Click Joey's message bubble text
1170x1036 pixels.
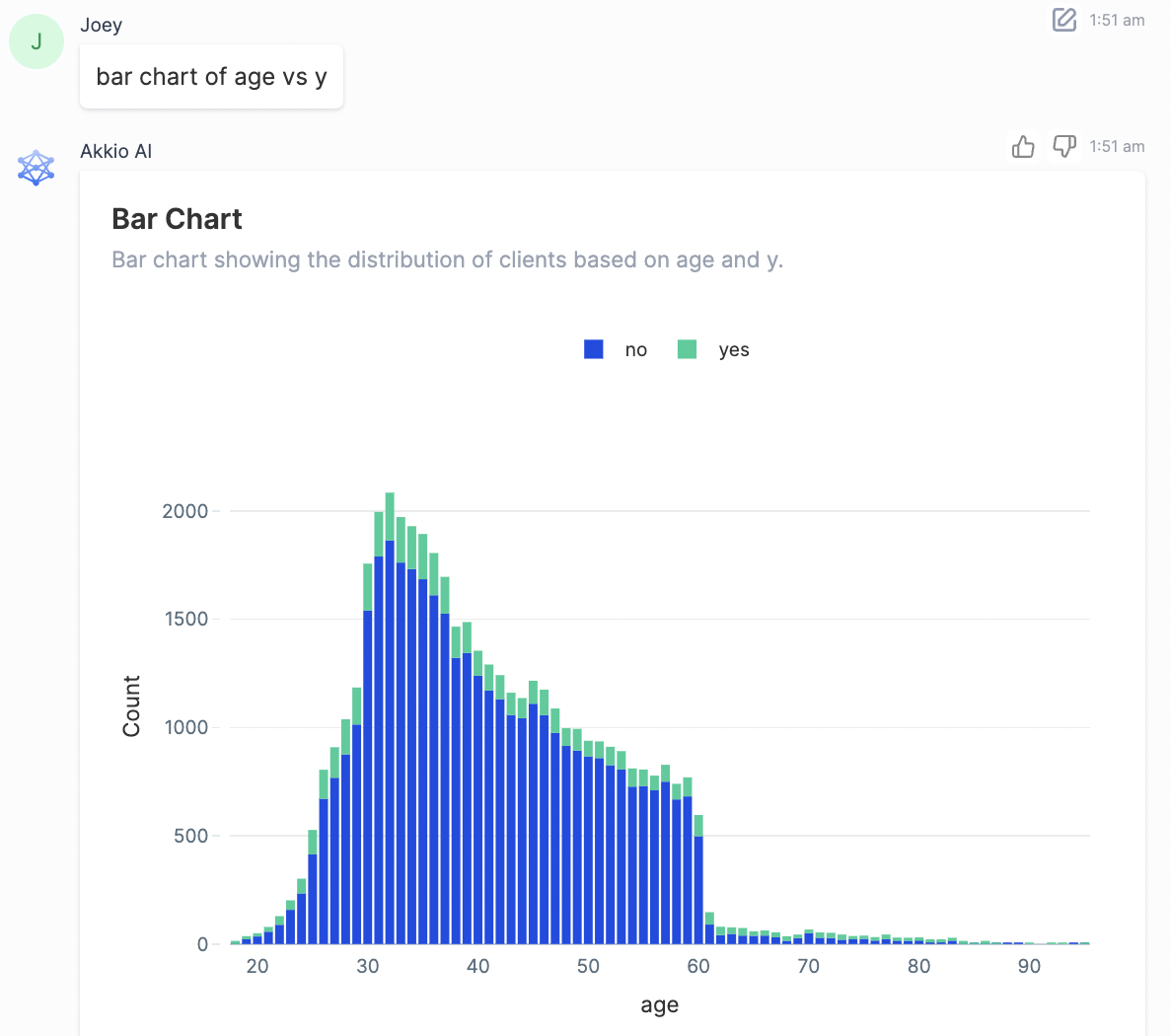[x=210, y=76]
